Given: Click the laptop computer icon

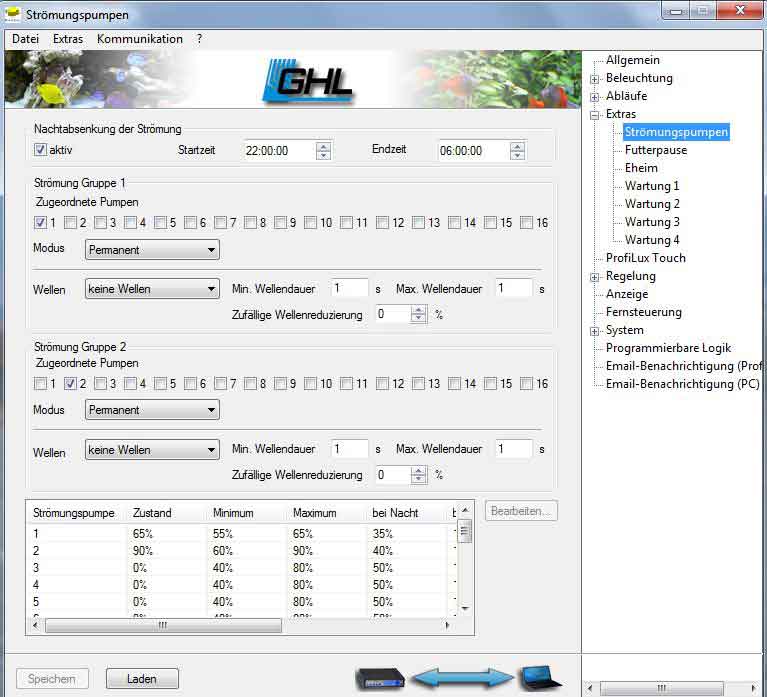Looking at the screenshot, I should pyautogui.click(x=539, y=678).
